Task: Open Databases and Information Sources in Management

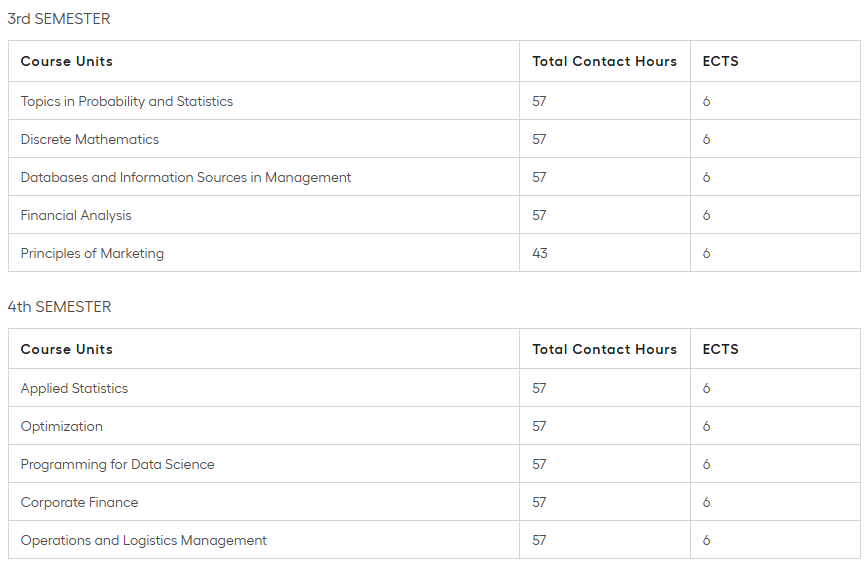Action: coord(186,177)
